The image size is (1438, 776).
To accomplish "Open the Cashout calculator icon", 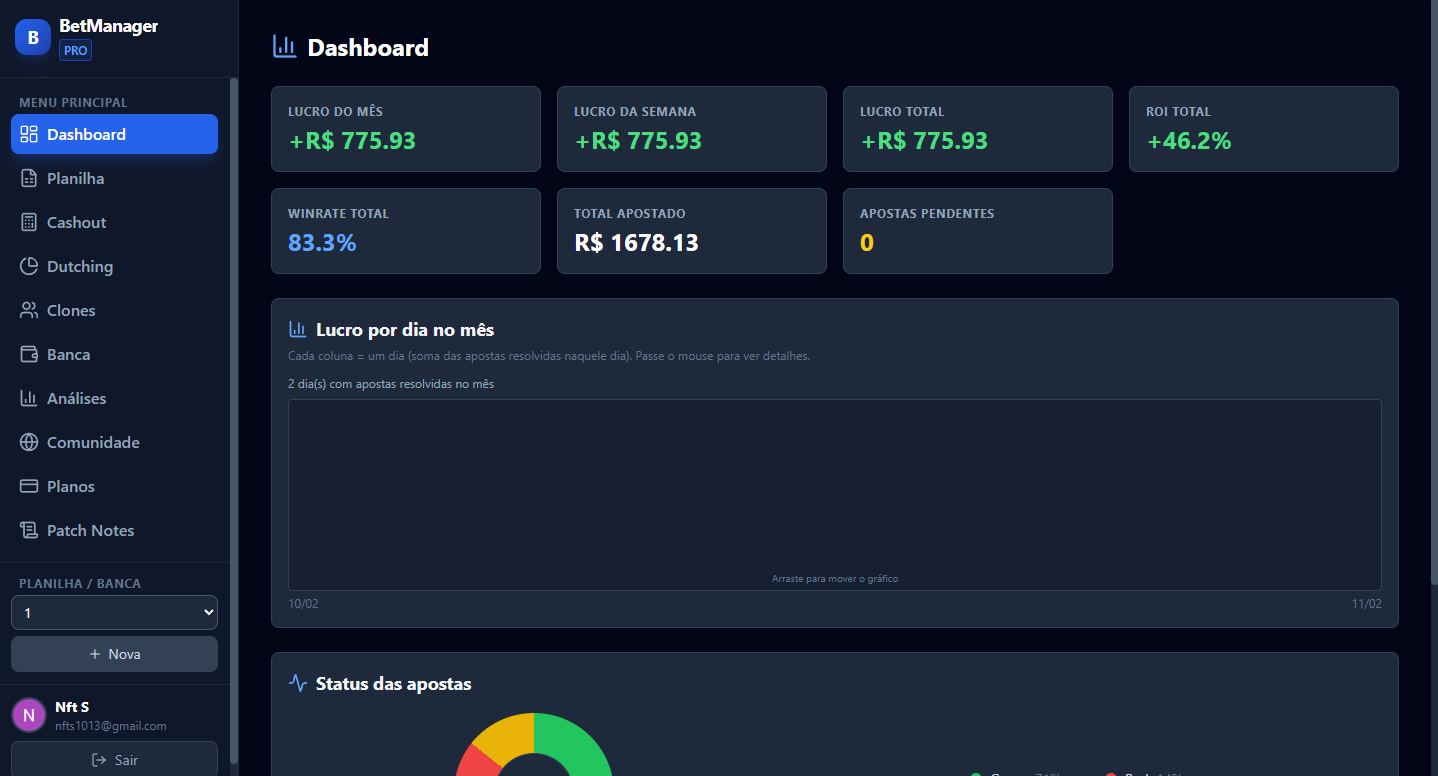I will click(x=29, y=222).
